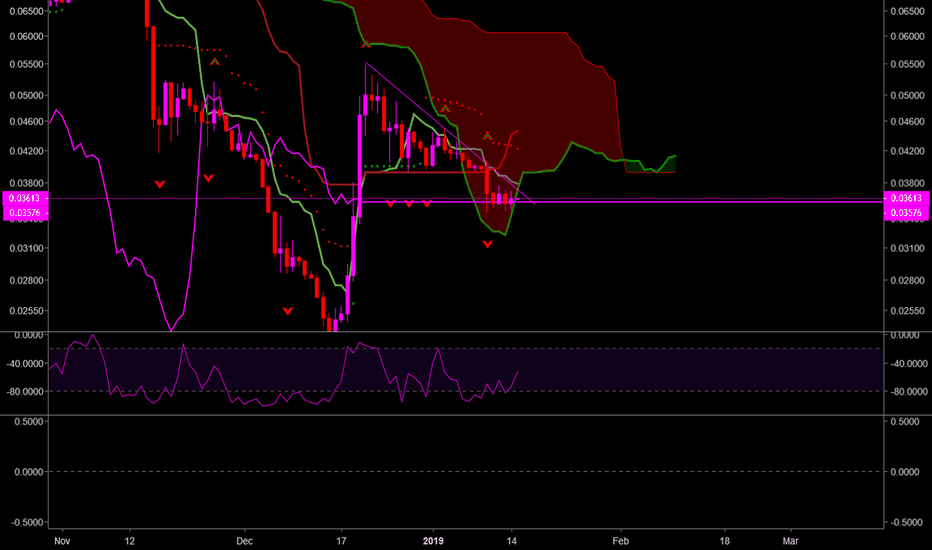The image size is (932, 550).
Task: Click the 0.02550 label on right price axis
Action: coord(907,310)
